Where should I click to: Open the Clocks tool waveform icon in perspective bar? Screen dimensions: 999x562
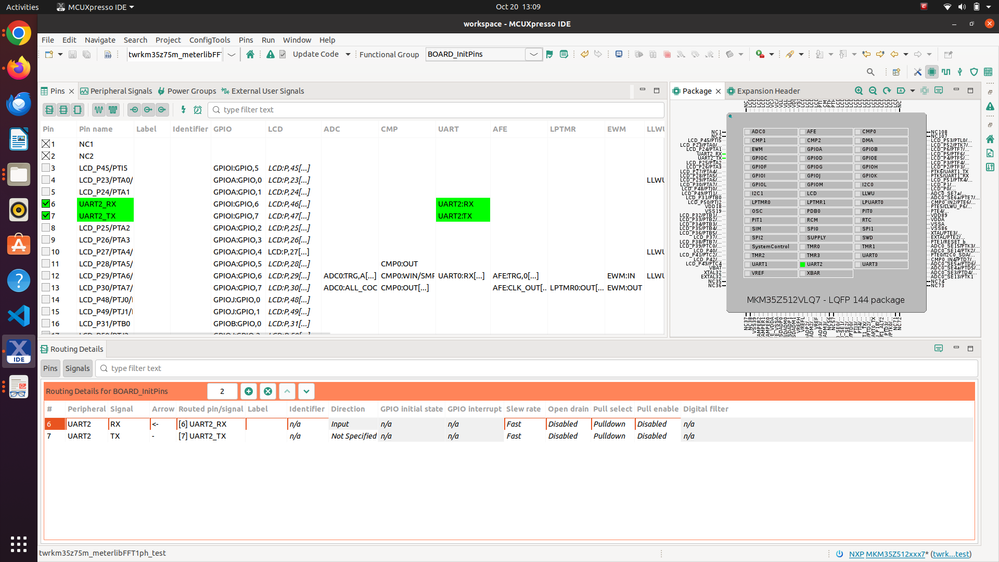click(946, 72)
